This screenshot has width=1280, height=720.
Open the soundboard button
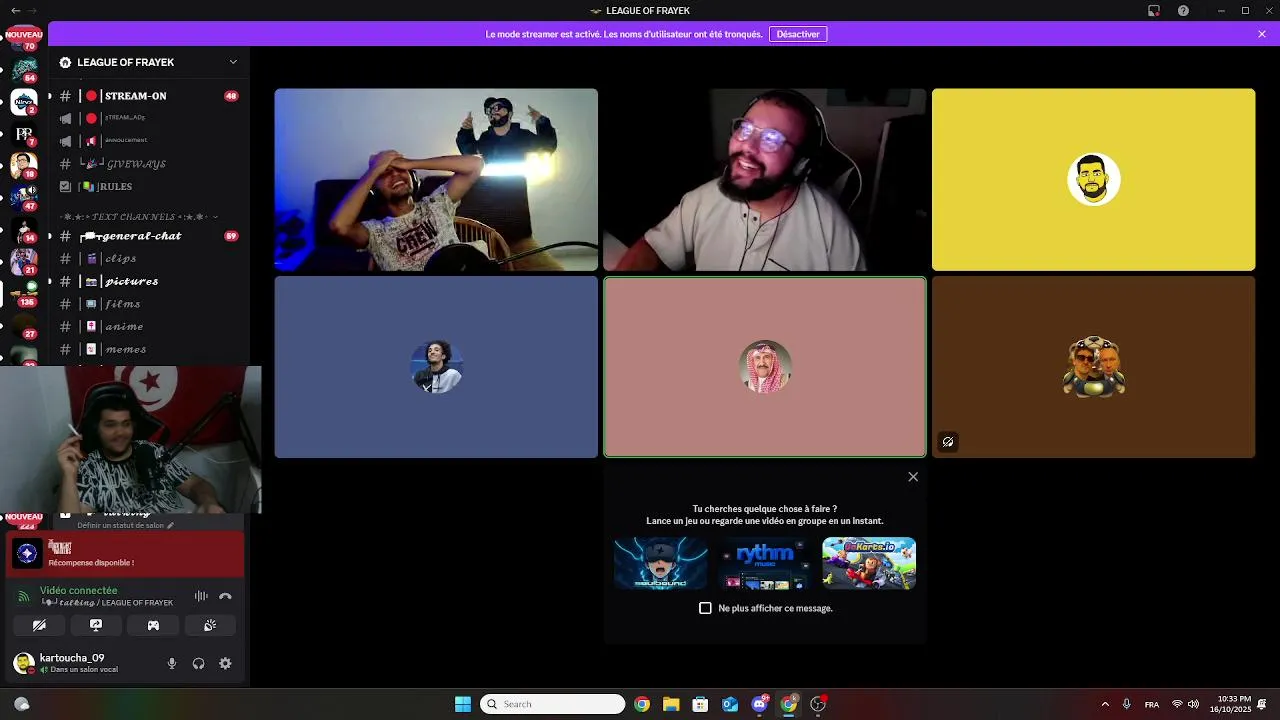(210, 625)
